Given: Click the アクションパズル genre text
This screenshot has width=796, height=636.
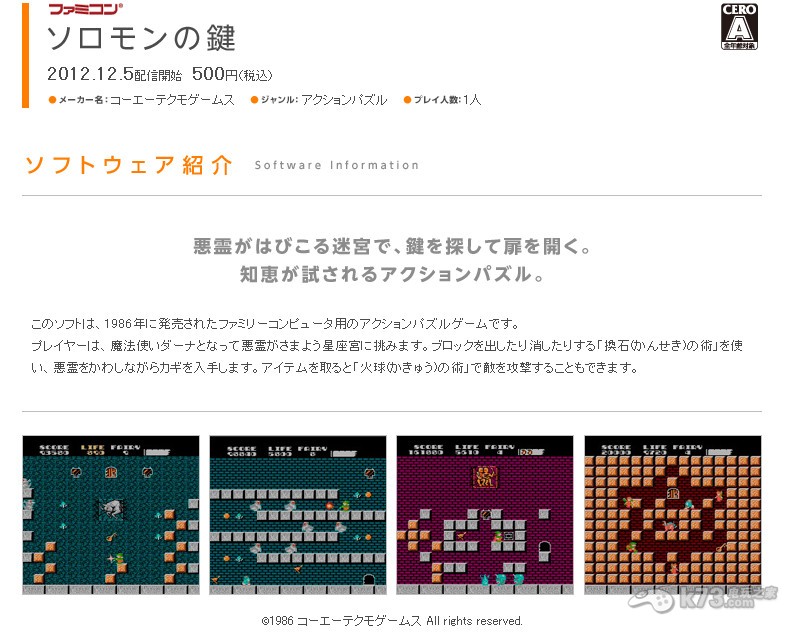Looking at the screenshot, I should point(344,99).
